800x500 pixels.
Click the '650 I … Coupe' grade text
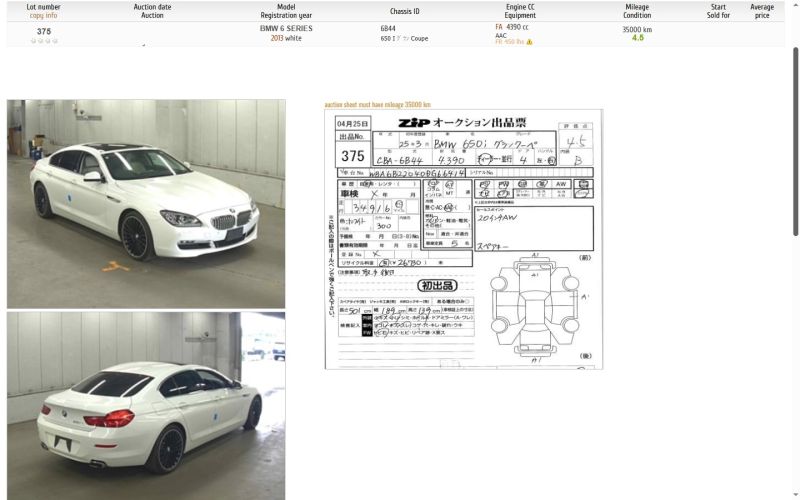pyautogui.click(x=404, y=38)
